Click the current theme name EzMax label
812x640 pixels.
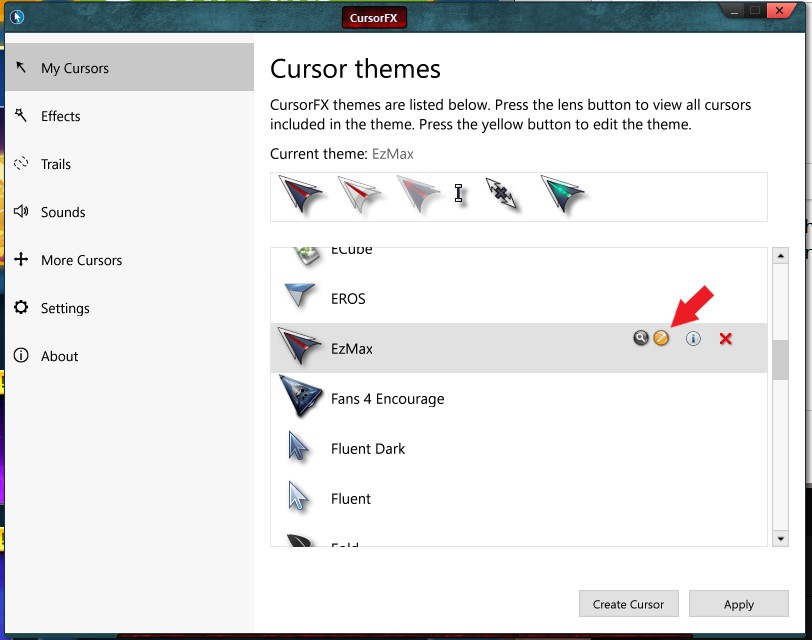(393, 154)
